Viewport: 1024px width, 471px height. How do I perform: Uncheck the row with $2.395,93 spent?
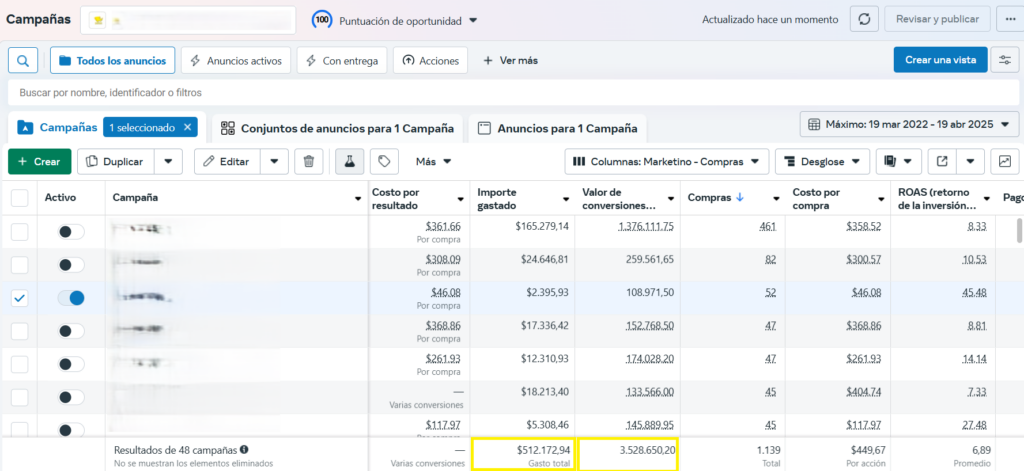pyautogui.click(x=20, y=298)
